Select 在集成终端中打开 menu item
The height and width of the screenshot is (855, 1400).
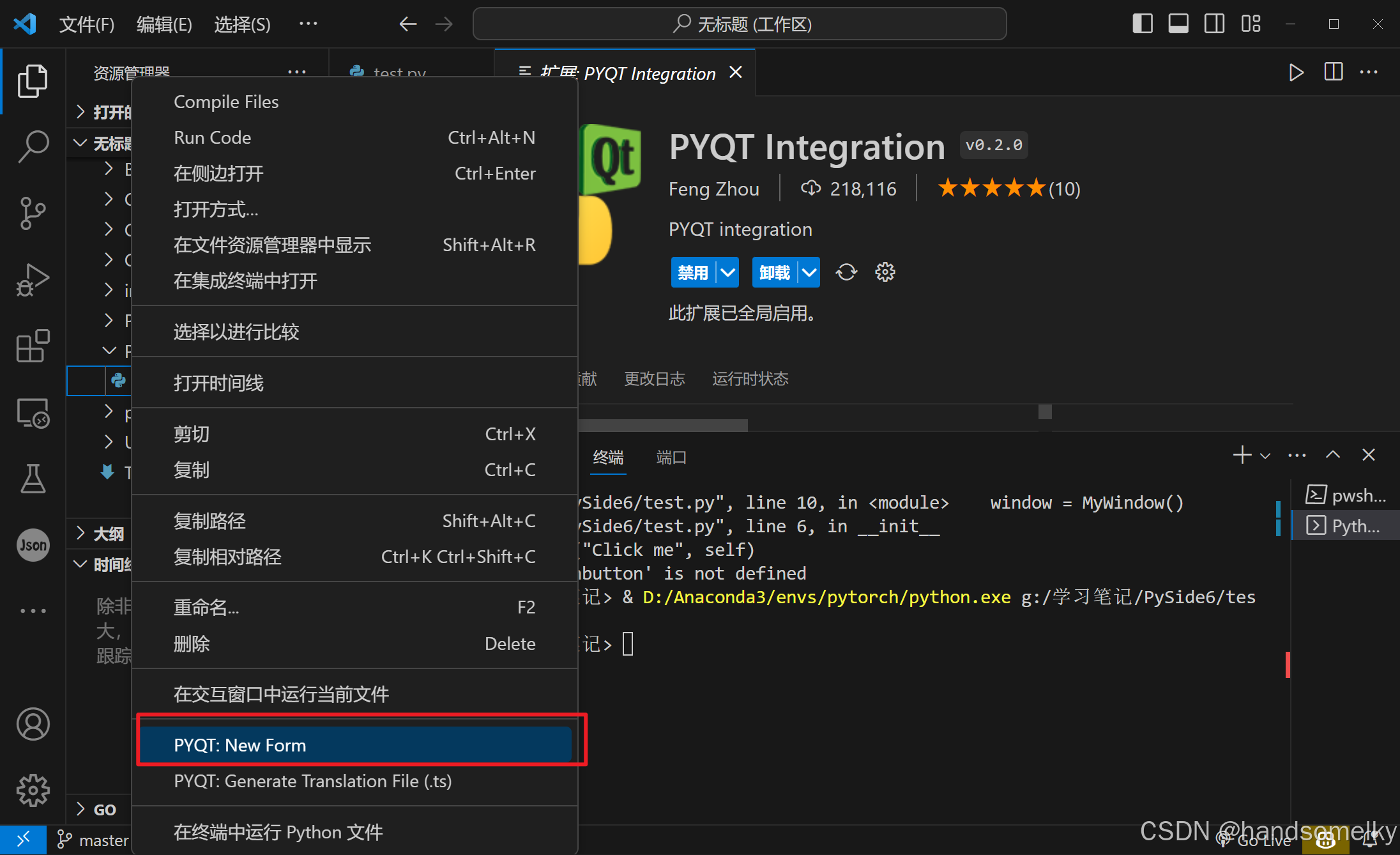(x=355, y=281)
